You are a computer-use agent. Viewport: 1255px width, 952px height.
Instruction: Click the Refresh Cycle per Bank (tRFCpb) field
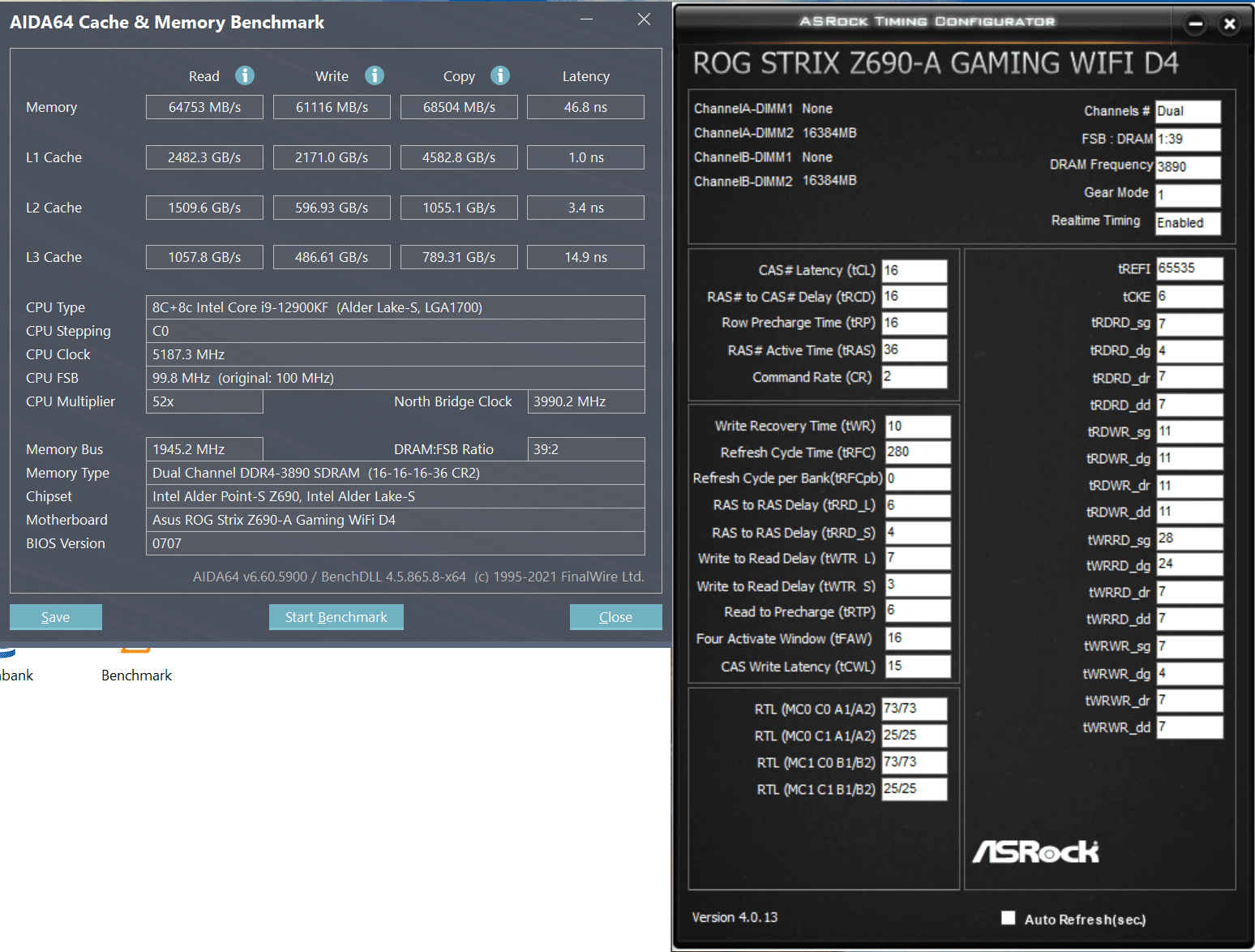tap(918, 478)
